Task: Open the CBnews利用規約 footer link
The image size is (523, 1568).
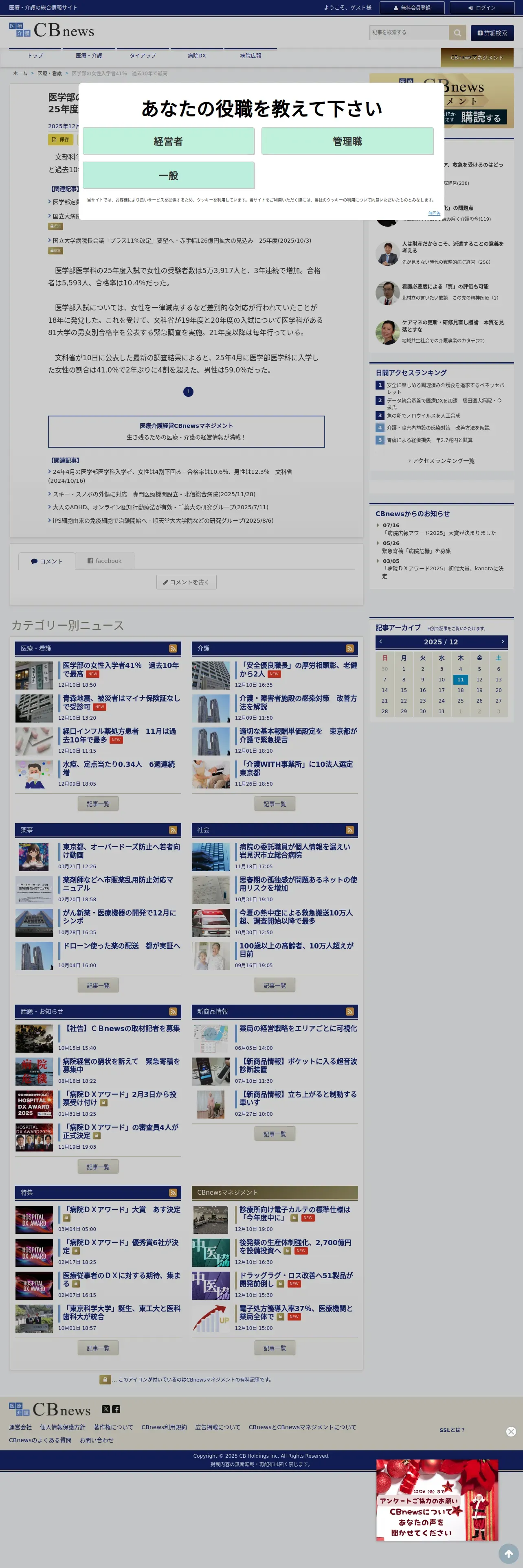Action: point(165,1428)
